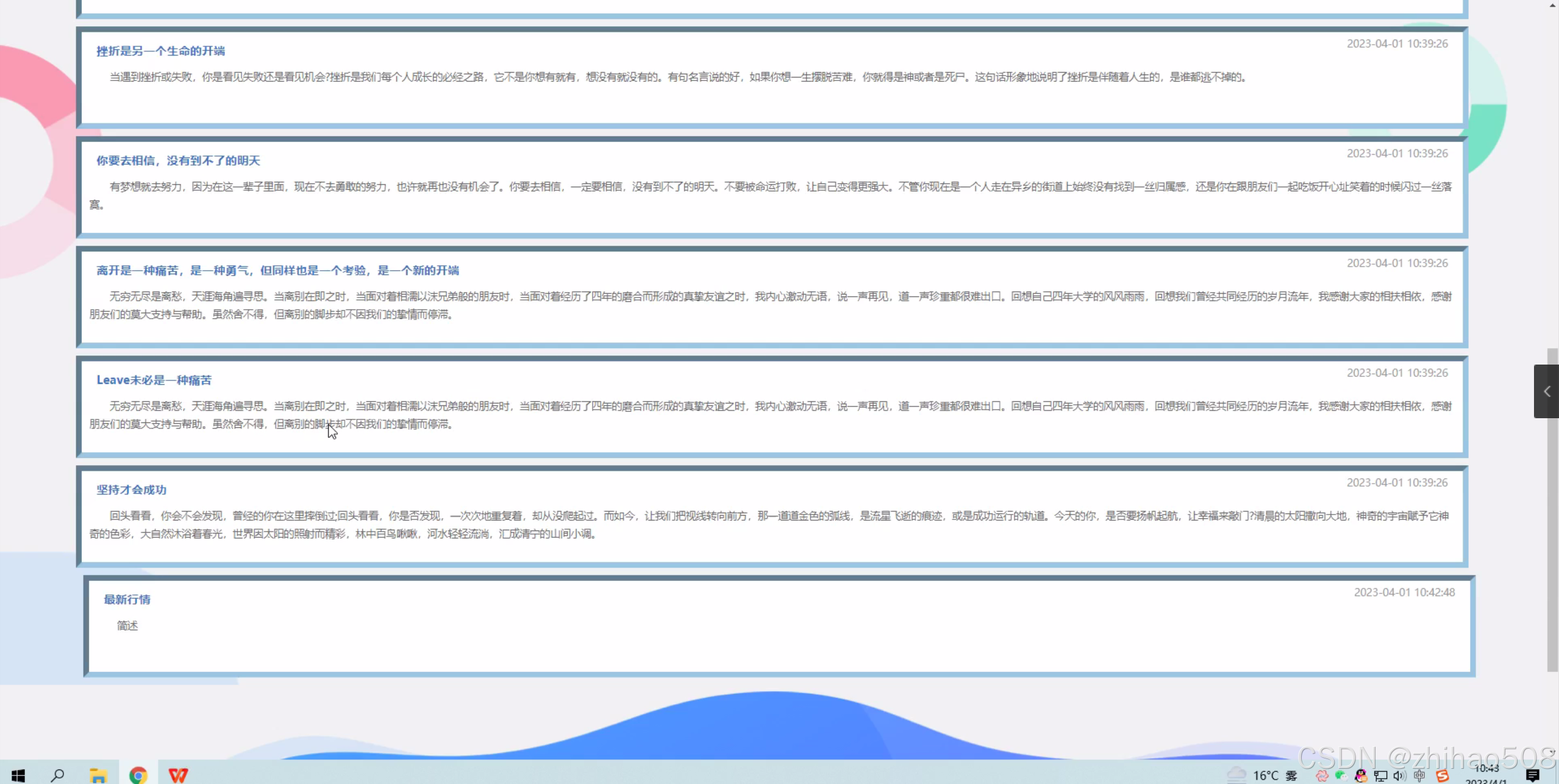Click the page vertical scrollbar thumb

click(x=1552, y=509)
